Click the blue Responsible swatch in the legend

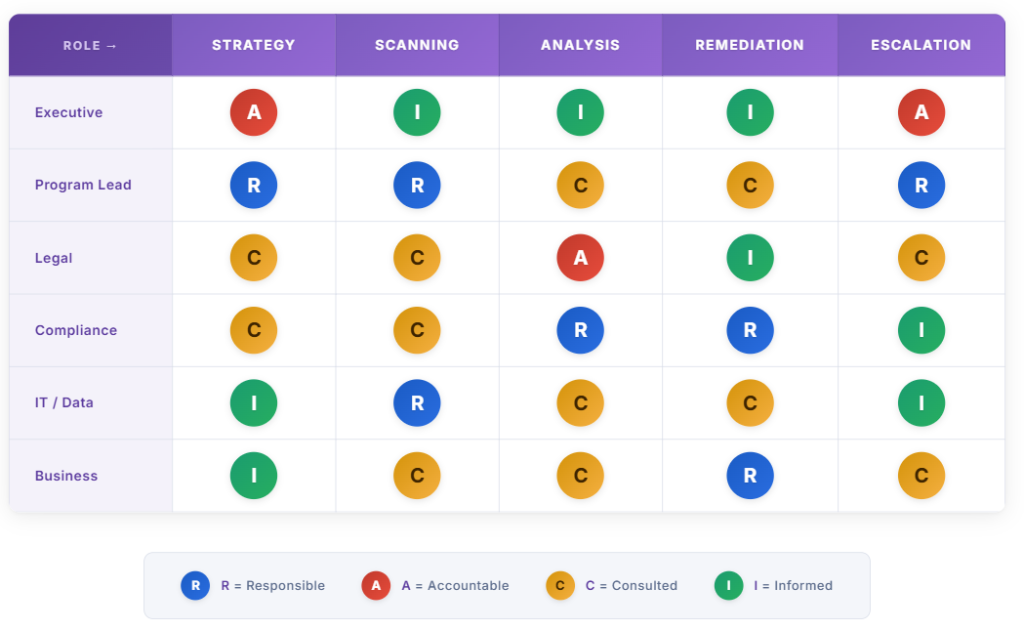(195, 586)
